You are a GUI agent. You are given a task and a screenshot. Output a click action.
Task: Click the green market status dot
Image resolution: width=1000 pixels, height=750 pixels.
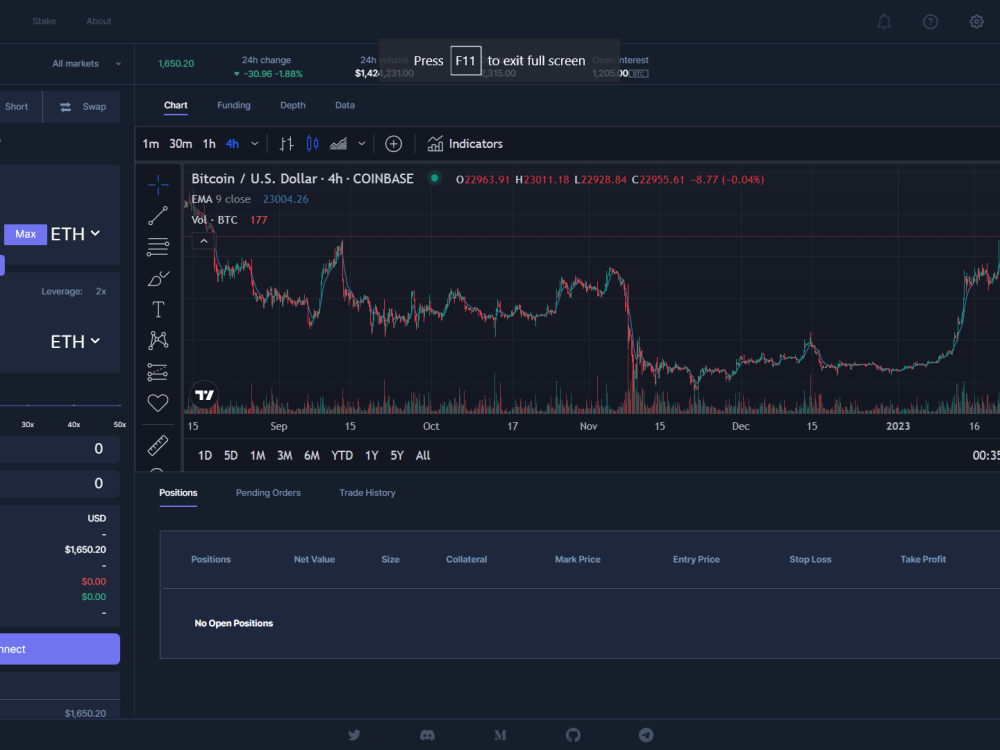point(434,179)
